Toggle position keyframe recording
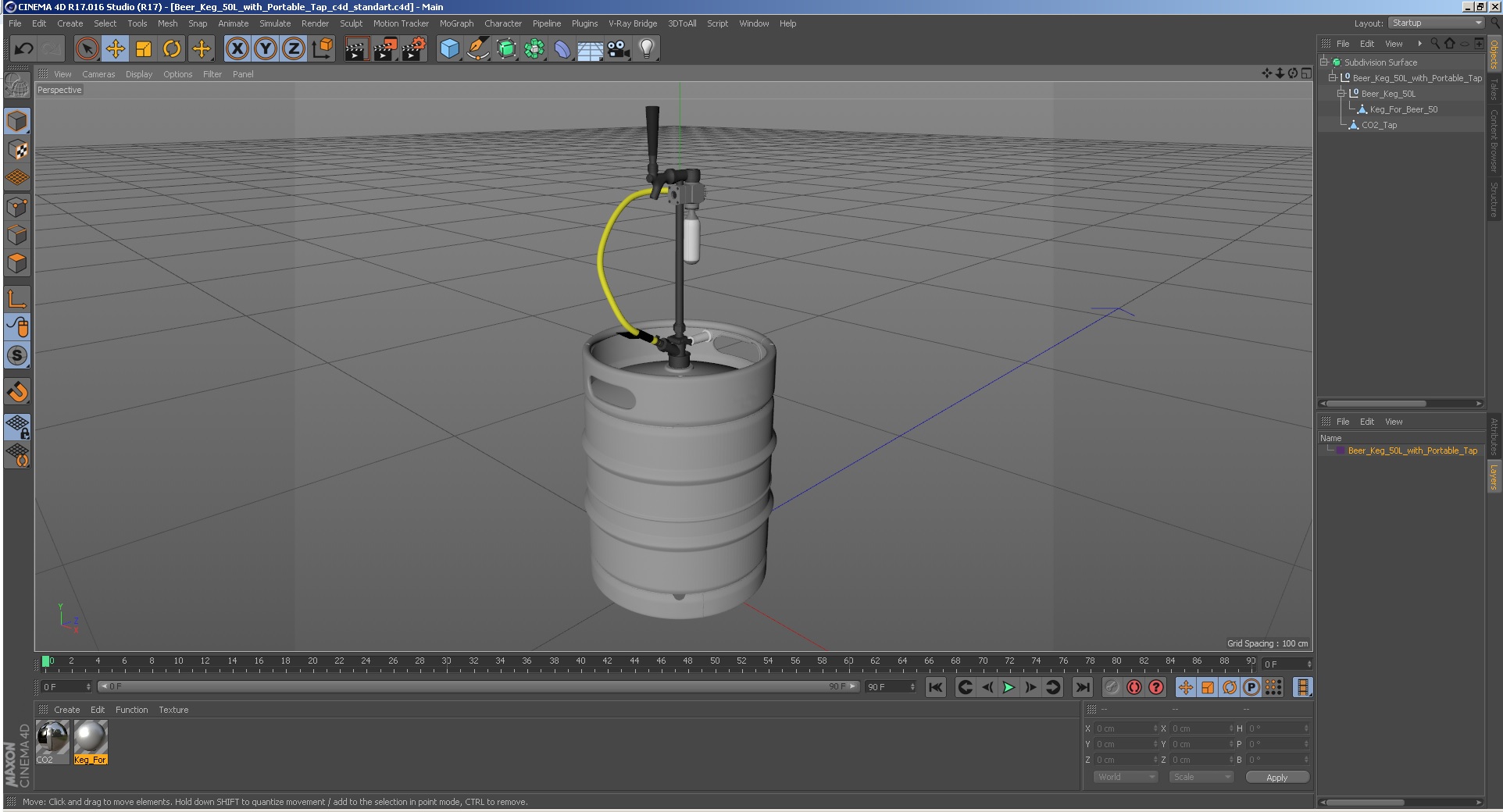1503x812 pixels. pos(1186,687)
